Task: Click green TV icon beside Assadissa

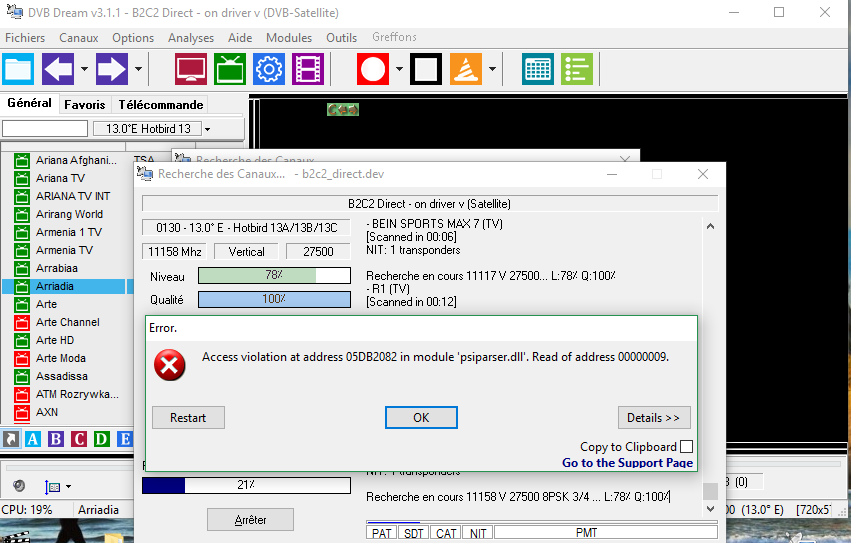Action: pos(22,376)
